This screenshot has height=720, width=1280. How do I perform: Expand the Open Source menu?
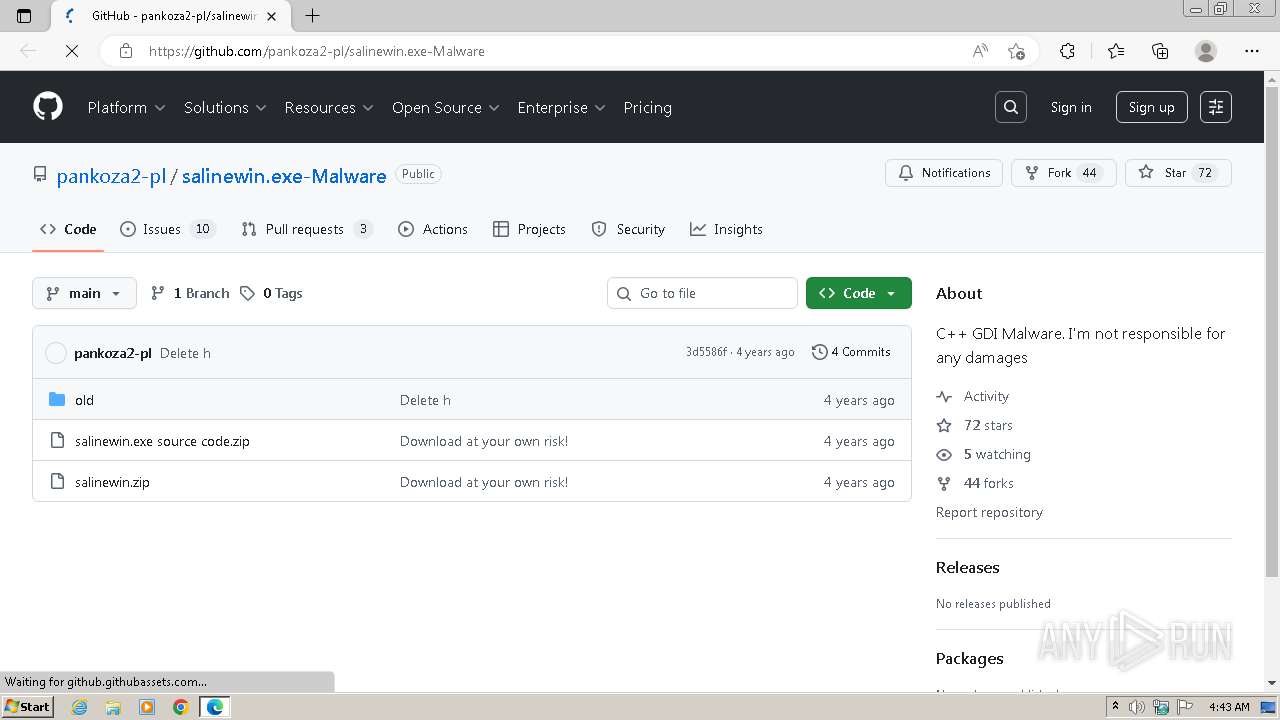click(446, 107)
